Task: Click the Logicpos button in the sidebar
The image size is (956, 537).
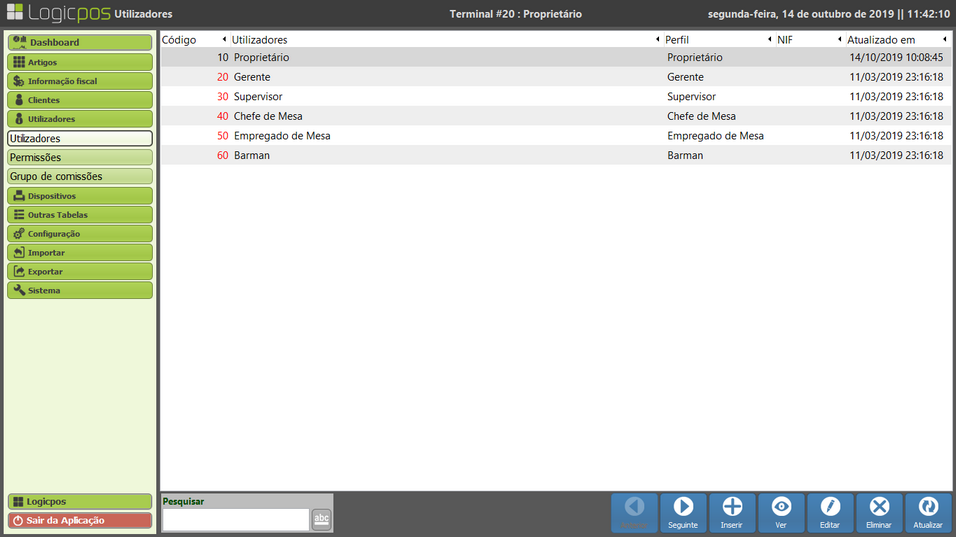Action: (80, 501)
